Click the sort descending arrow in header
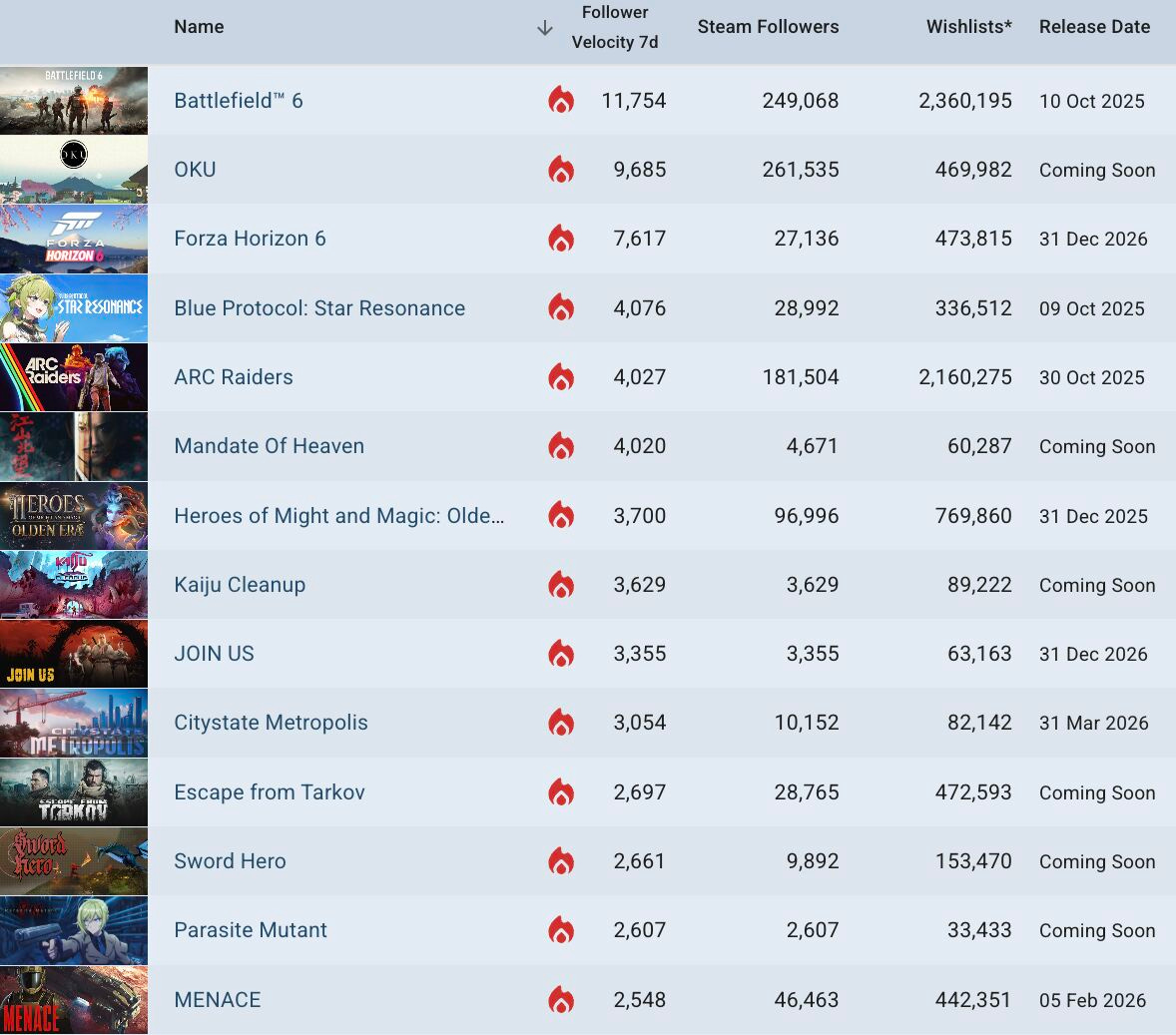Screen dimensions: 1176x1035 tap(545, 29)
